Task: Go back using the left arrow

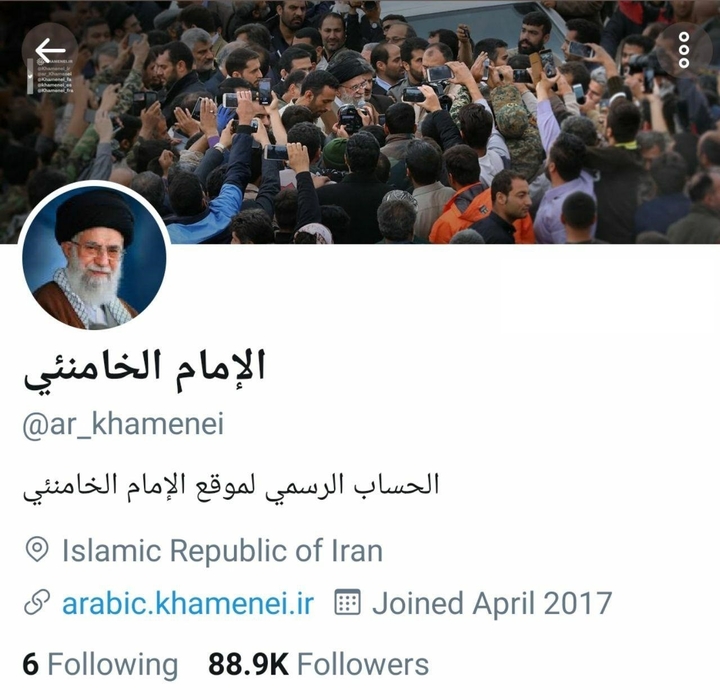Action: [x=50, y=51]
